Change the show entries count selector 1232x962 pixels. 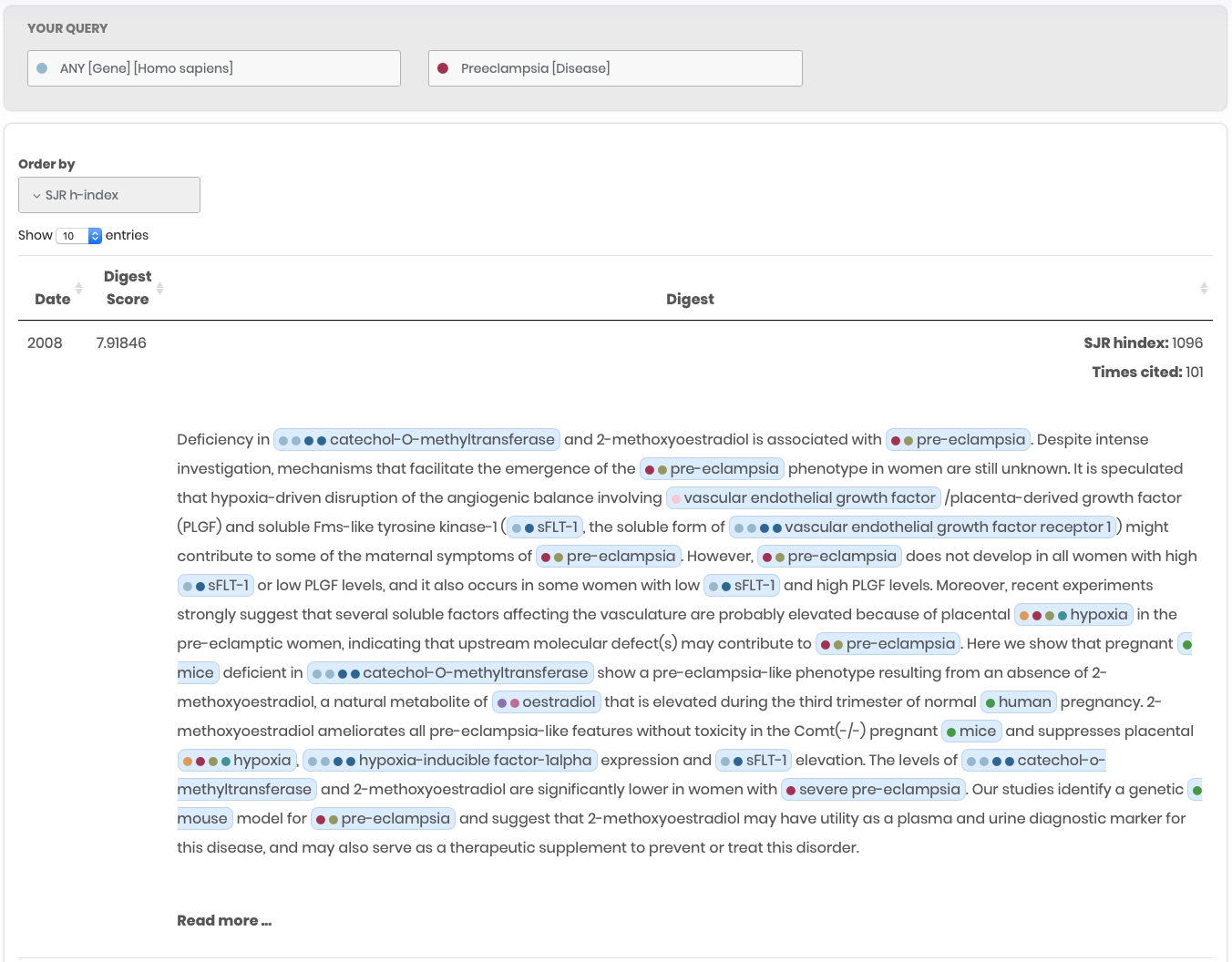click(x=79, y=236)
